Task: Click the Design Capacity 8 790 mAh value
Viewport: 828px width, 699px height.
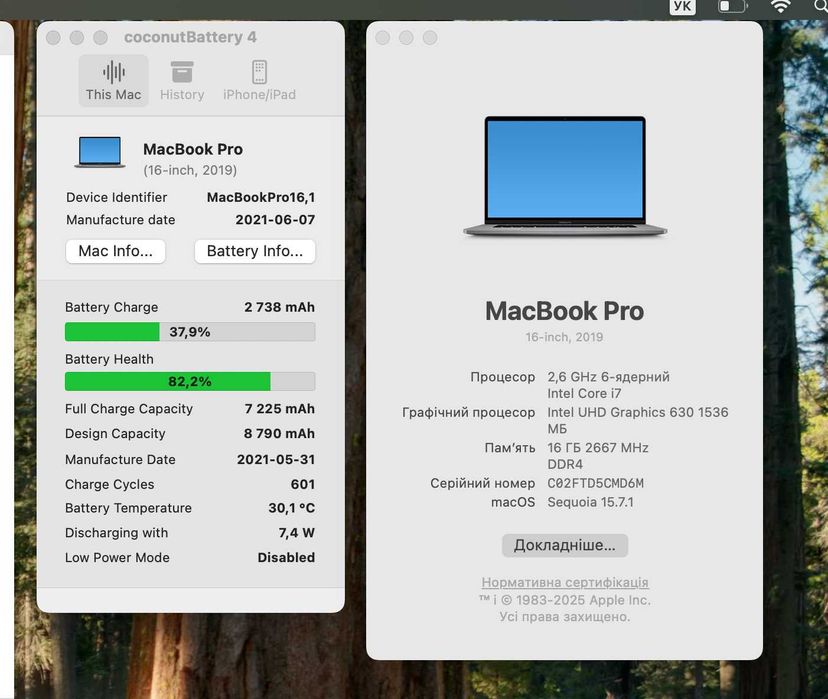Action: (x=279, y=433)
